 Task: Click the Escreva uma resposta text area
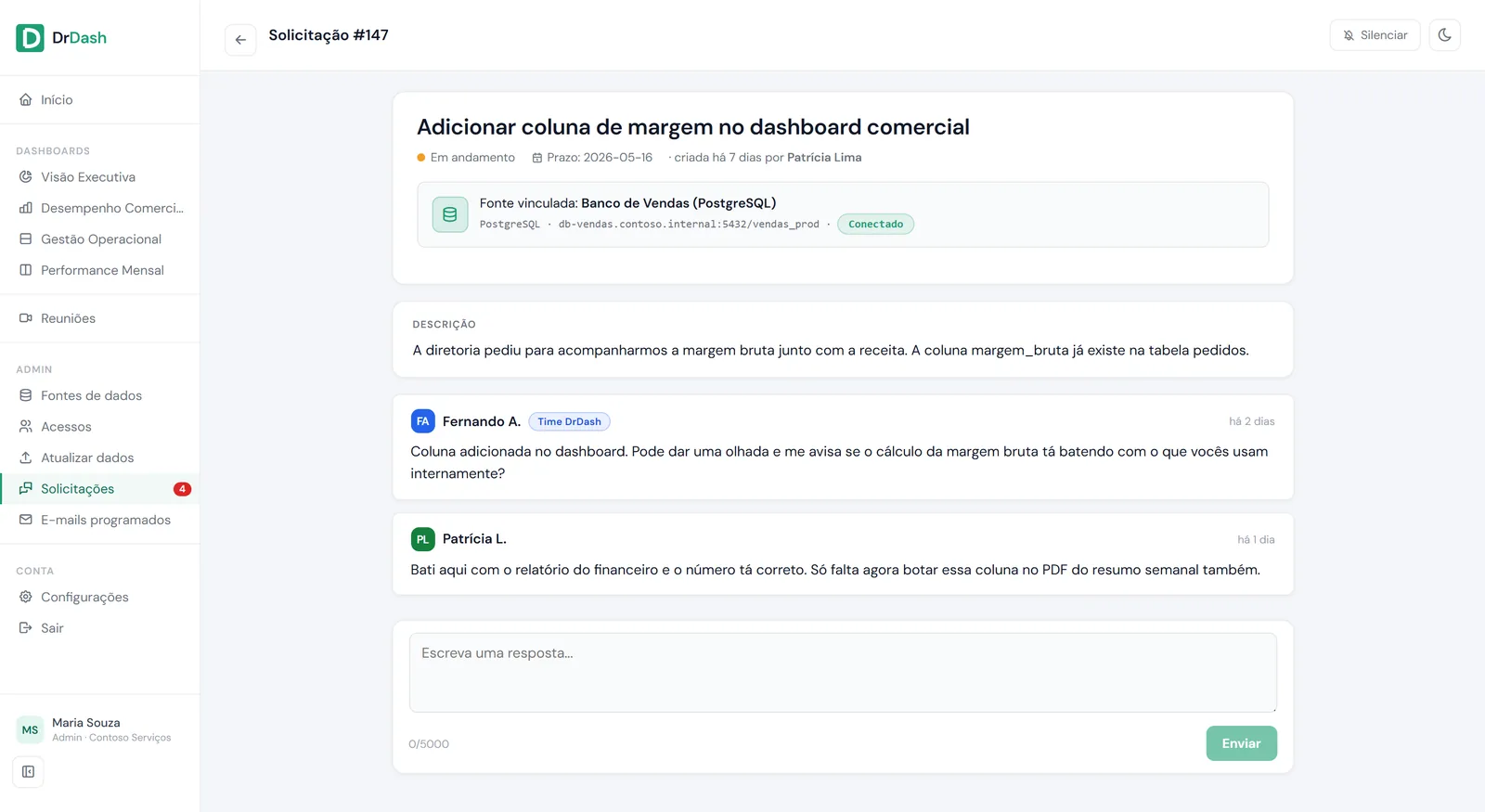click(843, 673)
